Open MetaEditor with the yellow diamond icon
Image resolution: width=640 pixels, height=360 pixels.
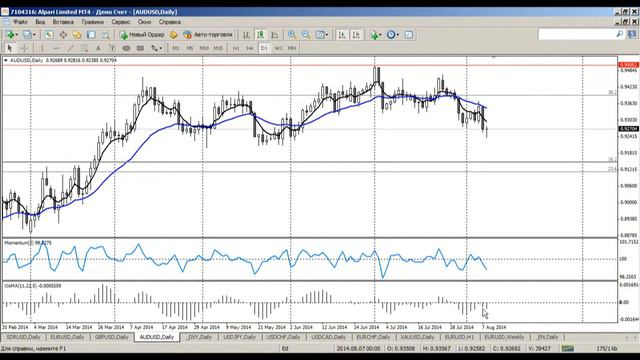[x=173, y=35]
